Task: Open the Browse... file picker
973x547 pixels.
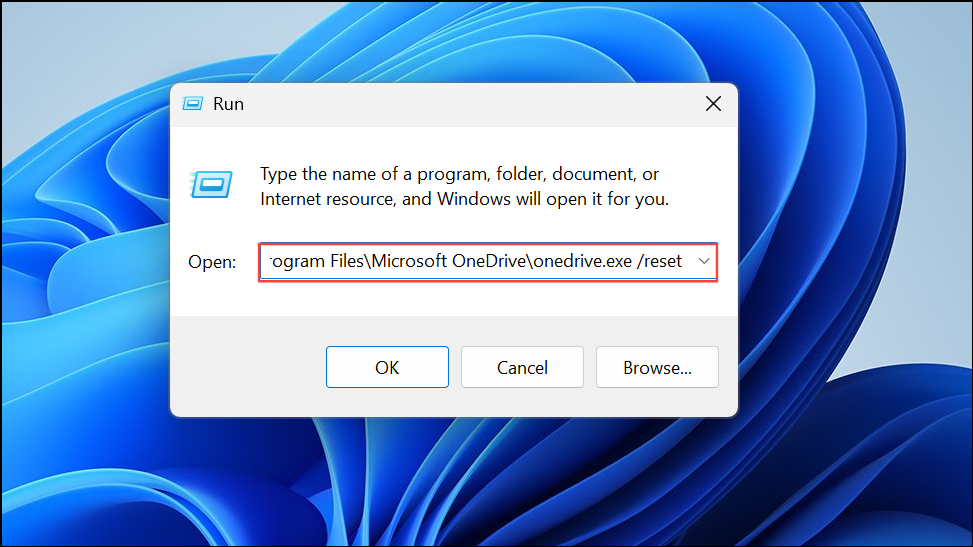Action: (657, 368)
